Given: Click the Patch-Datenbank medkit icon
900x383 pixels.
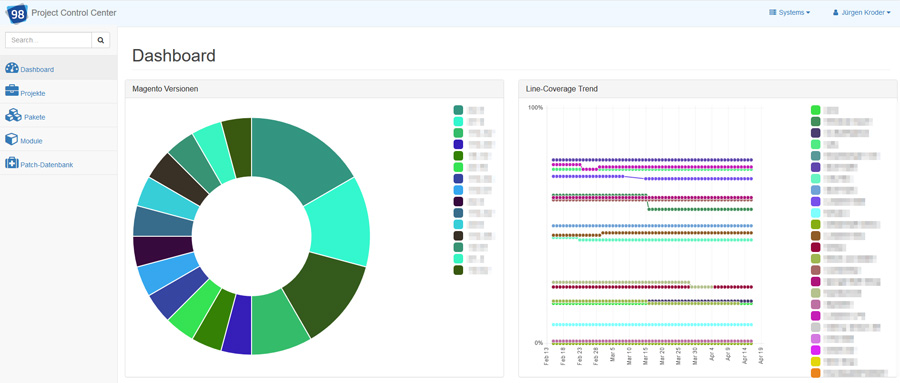Looking at the screenshot, I should (11, 163).
